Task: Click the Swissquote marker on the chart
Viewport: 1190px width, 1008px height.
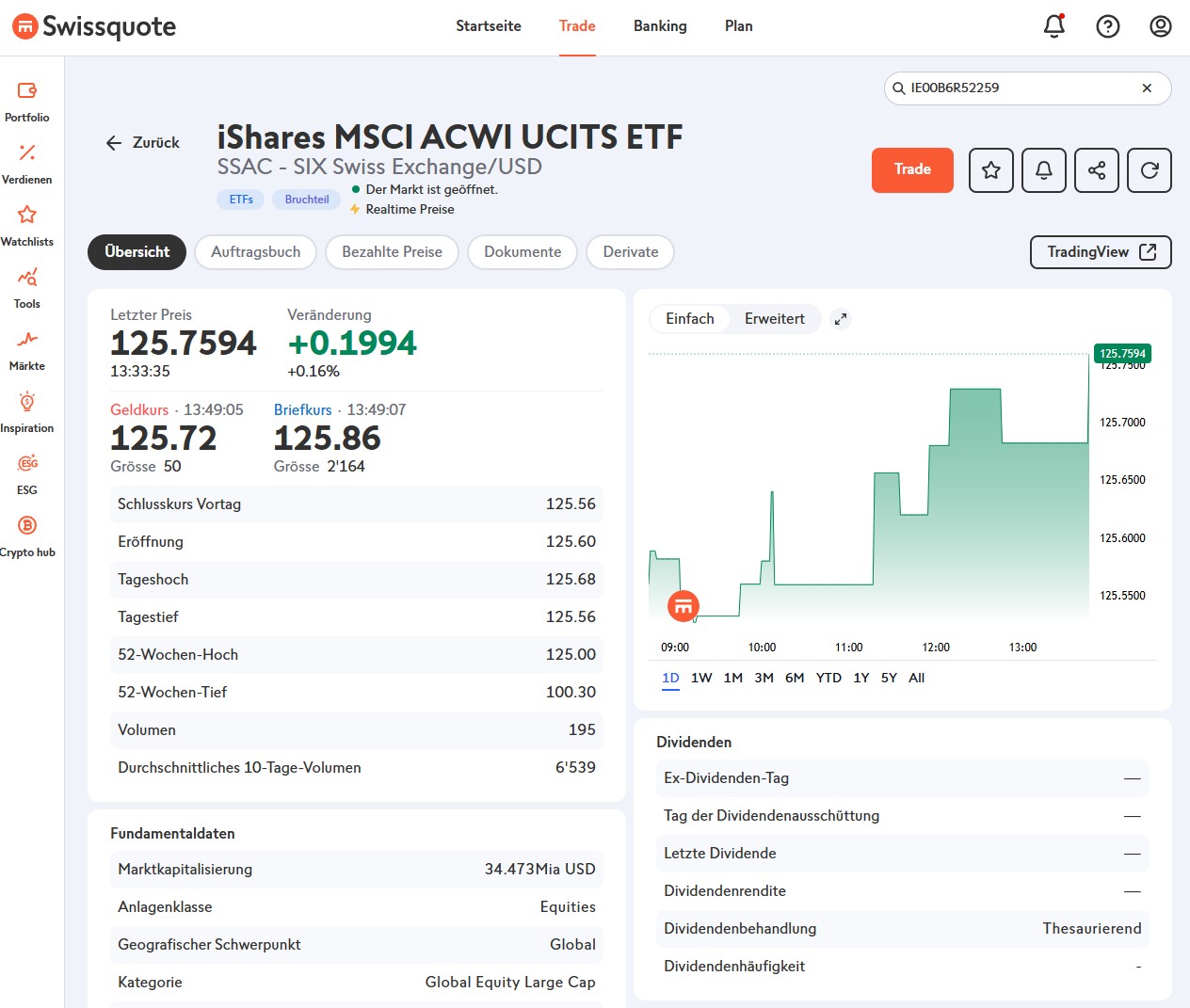Action: click(683, 606)
